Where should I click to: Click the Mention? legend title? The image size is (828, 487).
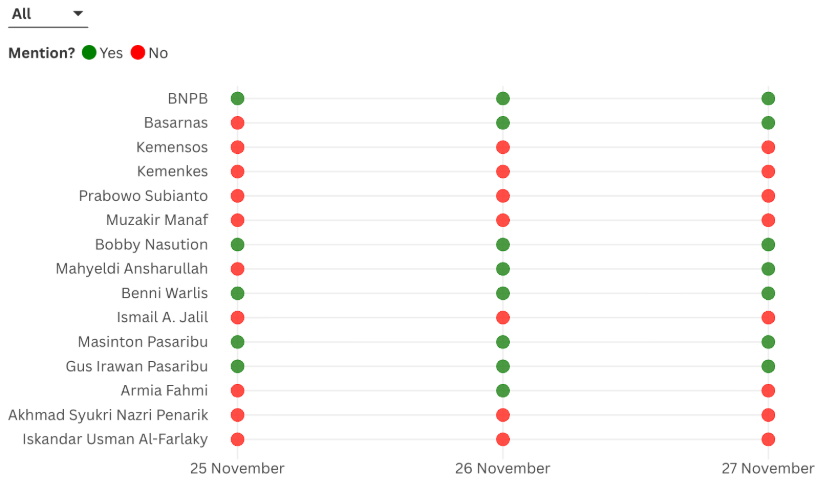[x=42, y=53]
